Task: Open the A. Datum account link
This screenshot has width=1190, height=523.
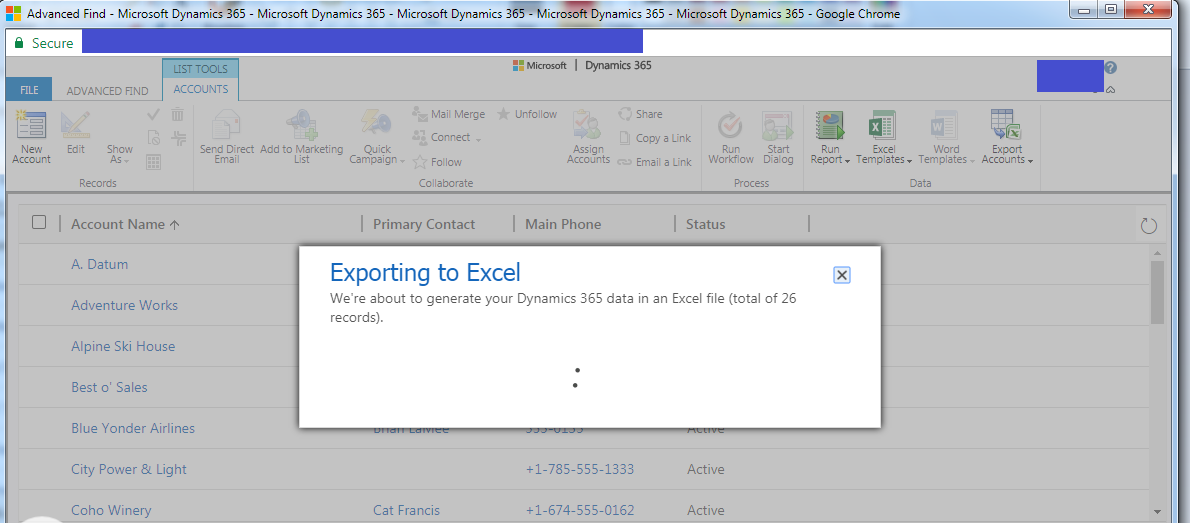Action: point(99,264)
